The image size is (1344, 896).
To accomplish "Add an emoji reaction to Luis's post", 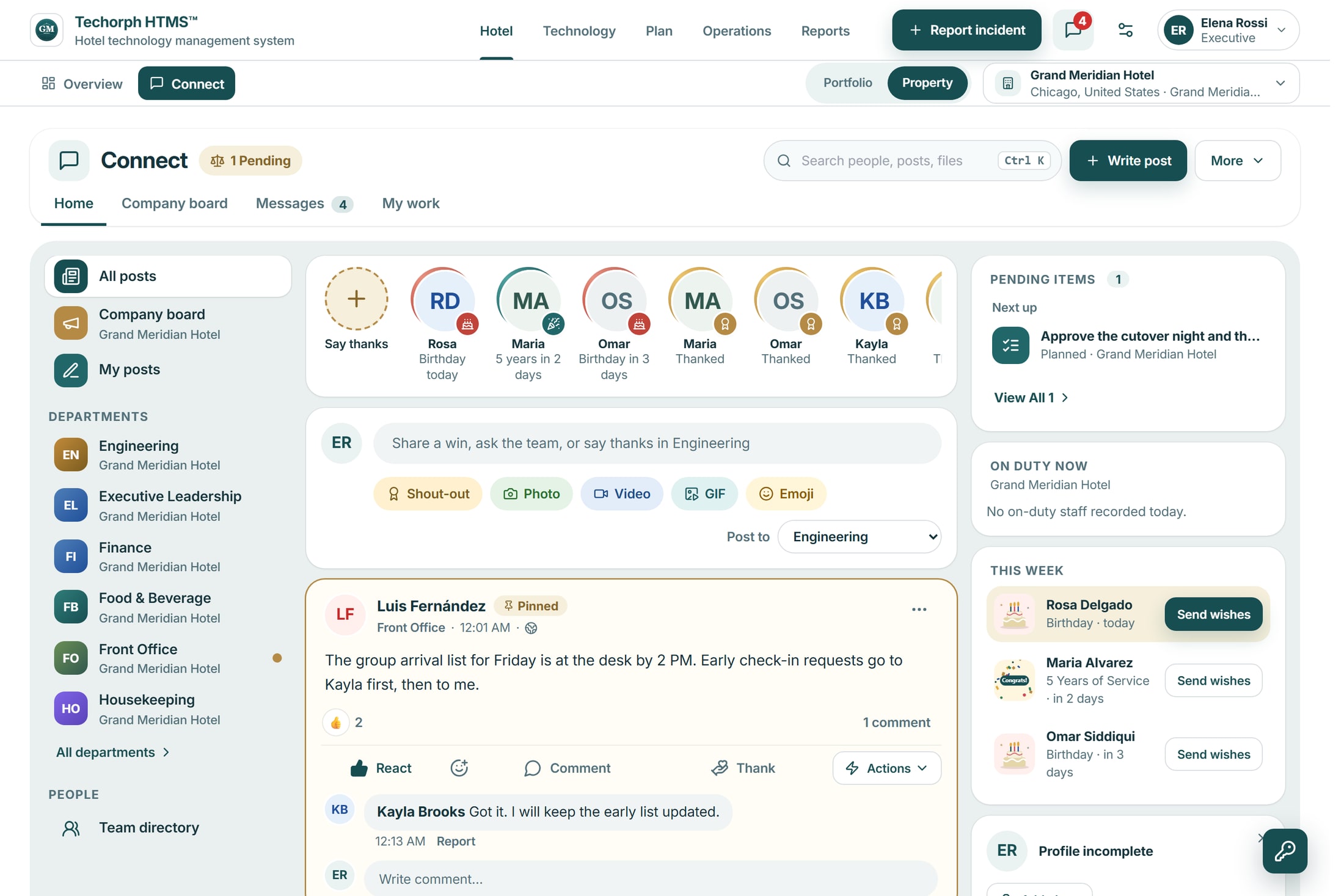I will tap(459, 768).
